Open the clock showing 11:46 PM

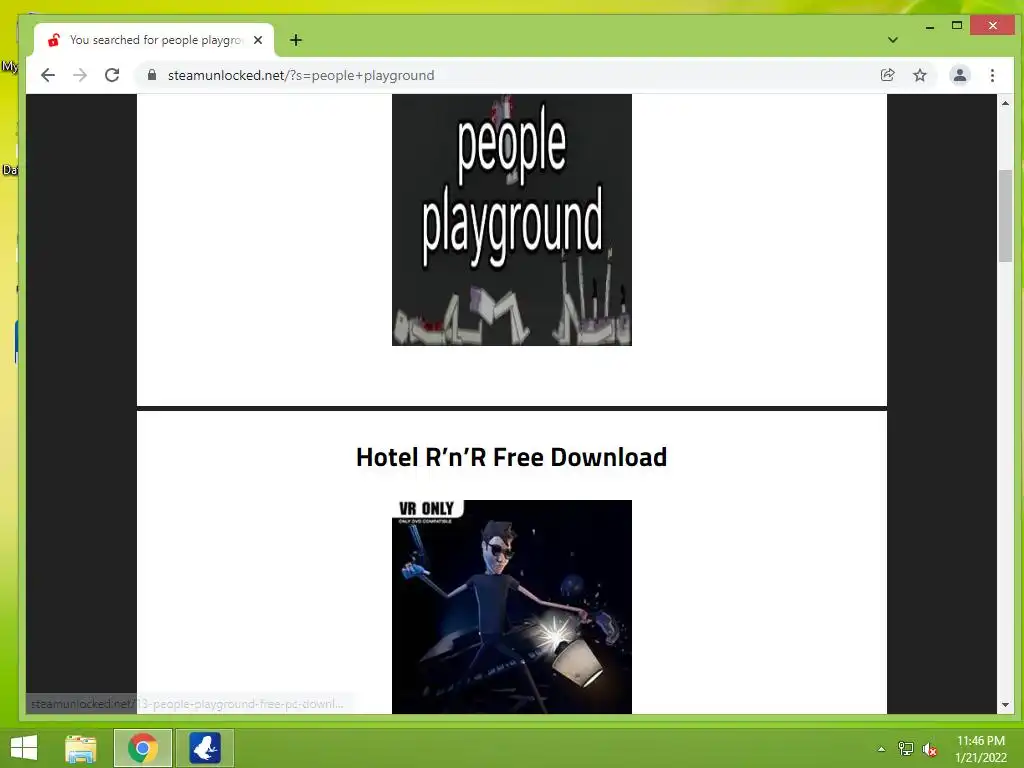pos(980,748)
